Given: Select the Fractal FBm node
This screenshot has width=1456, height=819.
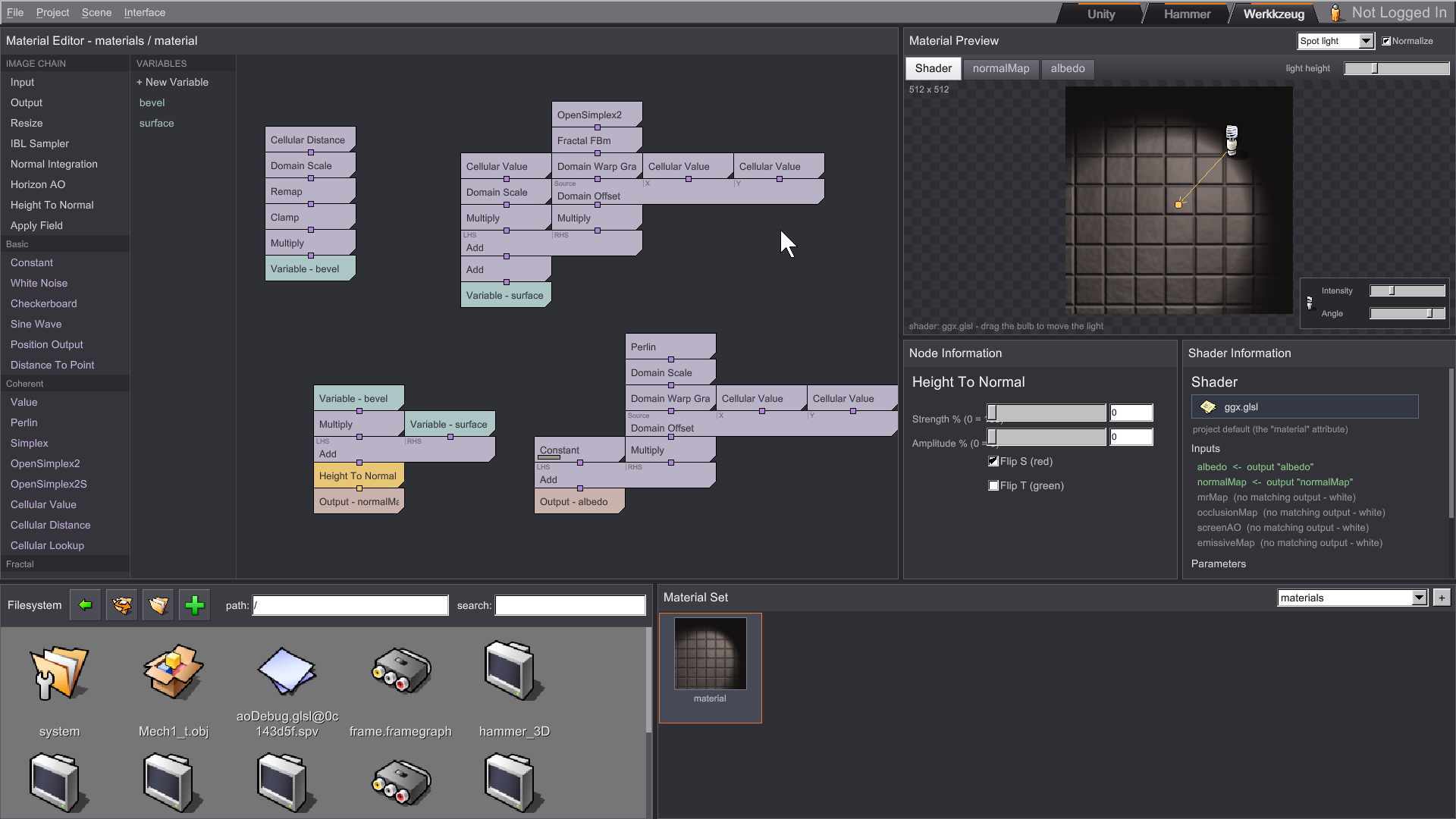Looking at the screenshot, I should click(596, 140).
